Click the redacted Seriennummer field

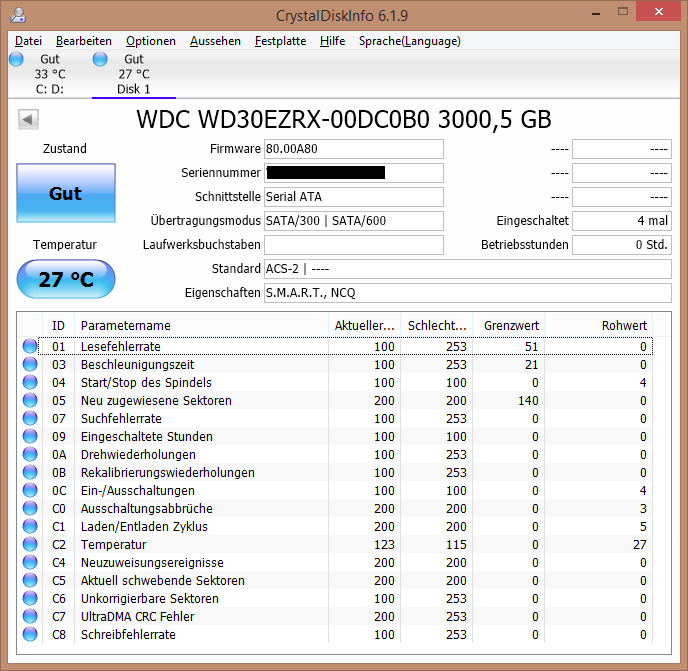click(x=354, y=173)
